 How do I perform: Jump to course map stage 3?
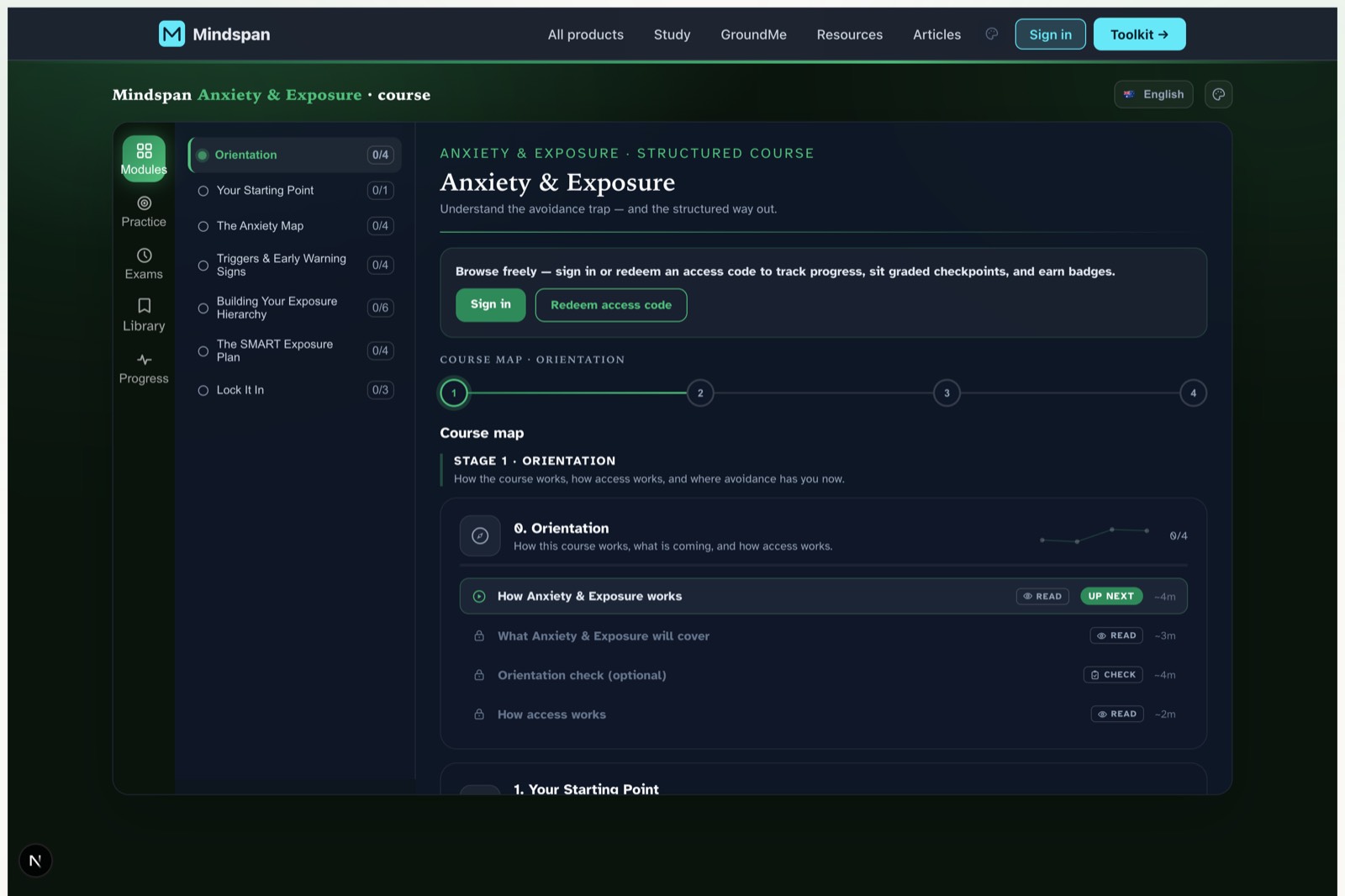(947, 393)
